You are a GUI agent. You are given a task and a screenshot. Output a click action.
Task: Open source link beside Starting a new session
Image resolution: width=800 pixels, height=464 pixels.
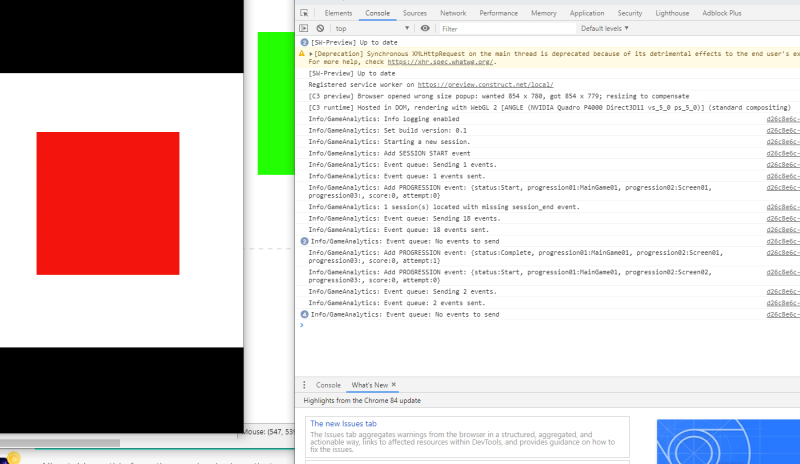[783, 142]
